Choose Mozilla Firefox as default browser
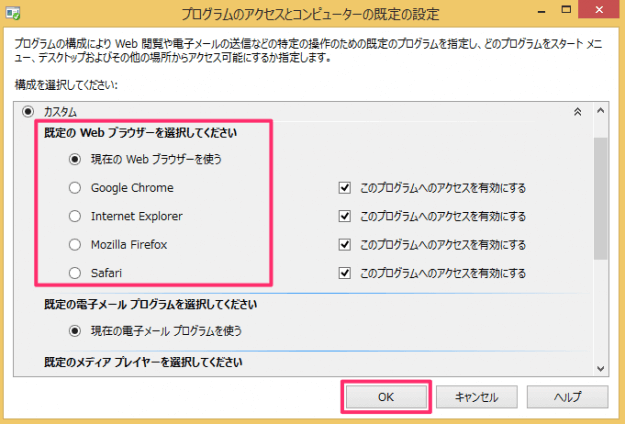Screen dimensions: 625x424 [75, 244]
